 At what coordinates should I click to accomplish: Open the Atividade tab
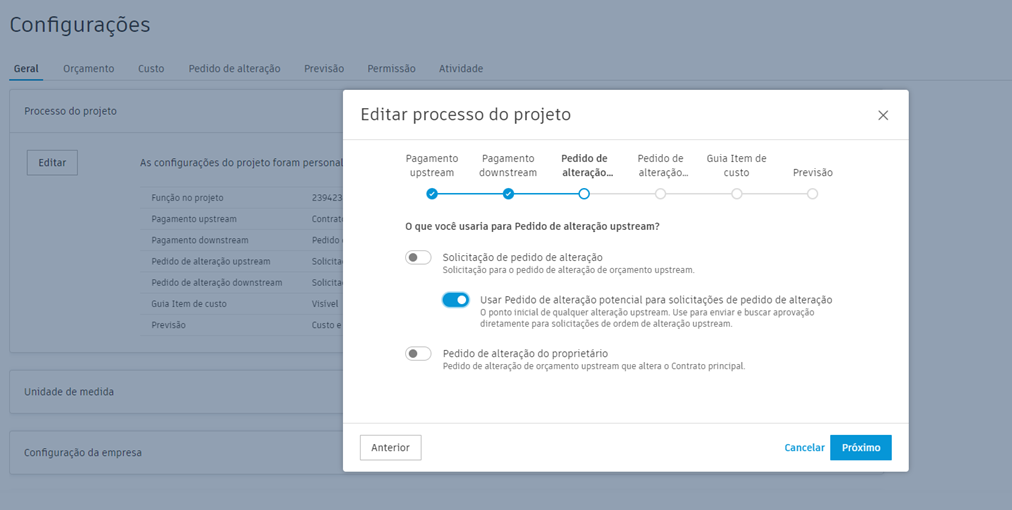(461, 68)
